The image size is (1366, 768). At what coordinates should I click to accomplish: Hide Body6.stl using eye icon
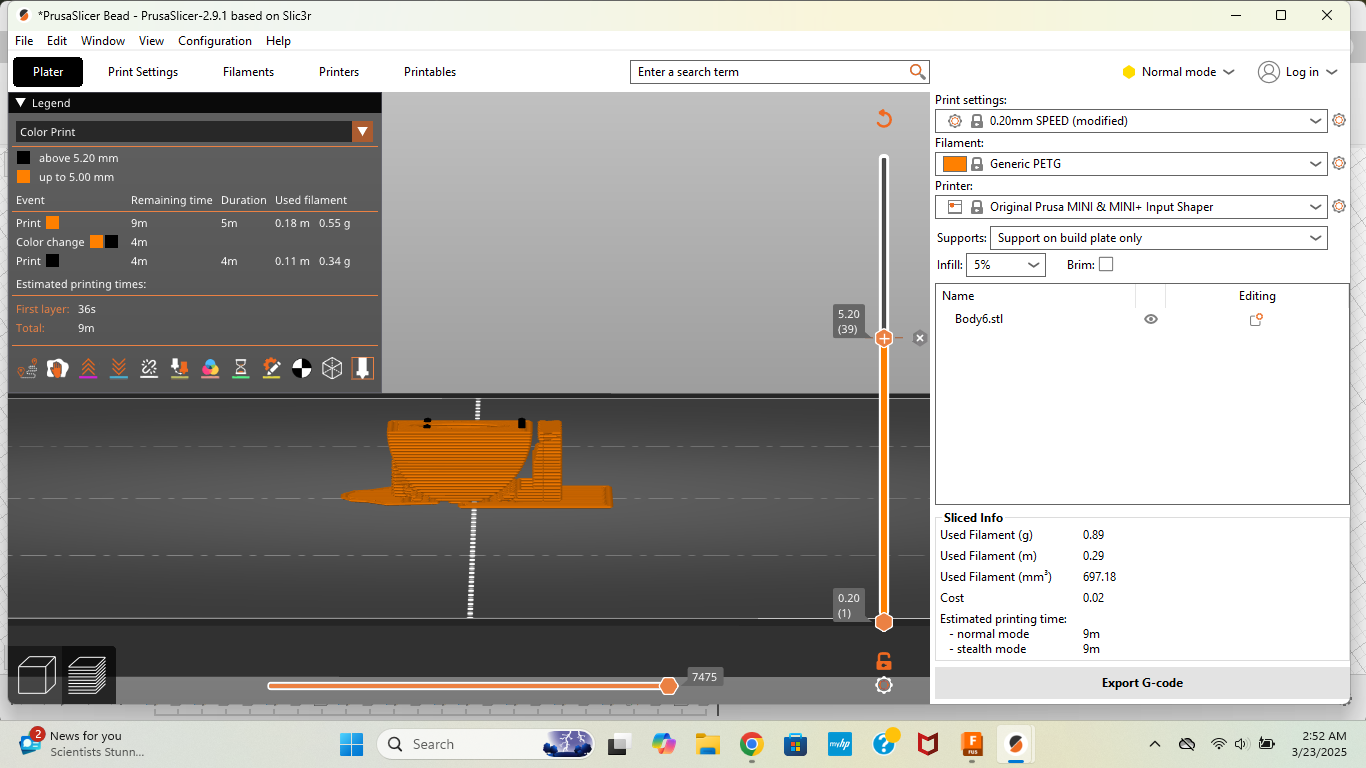1151,320
